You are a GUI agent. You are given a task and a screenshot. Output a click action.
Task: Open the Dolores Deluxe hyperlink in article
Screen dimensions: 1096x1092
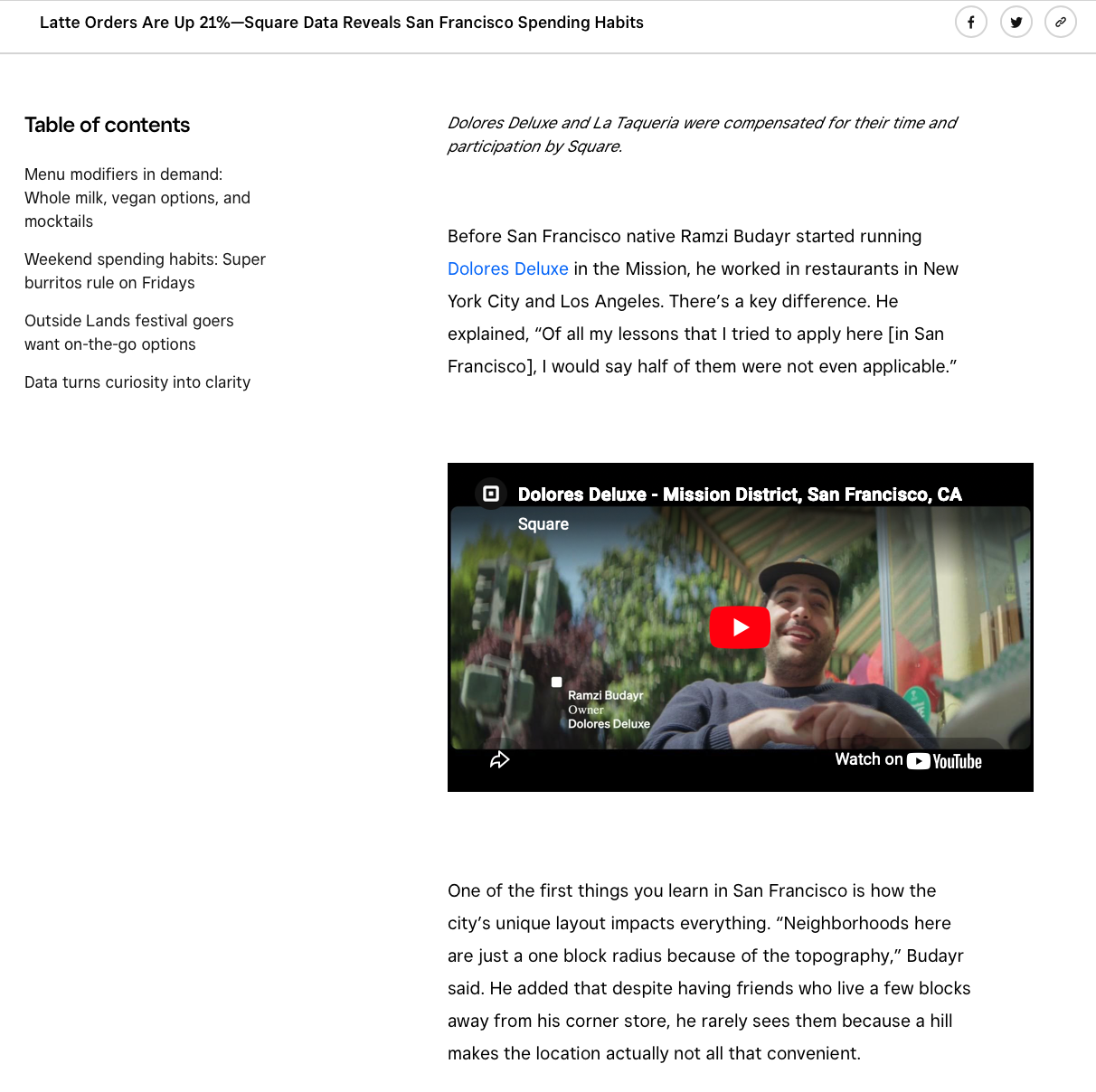pos(508,268)
